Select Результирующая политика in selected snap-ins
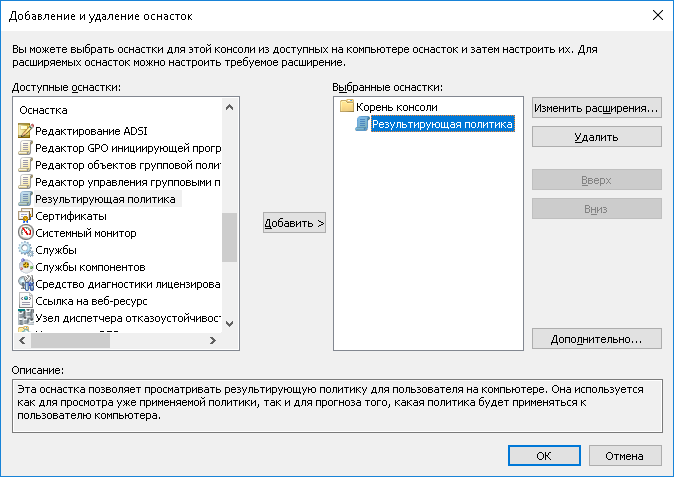The width and height of the screenshot is (674, 477). (441, 125)
